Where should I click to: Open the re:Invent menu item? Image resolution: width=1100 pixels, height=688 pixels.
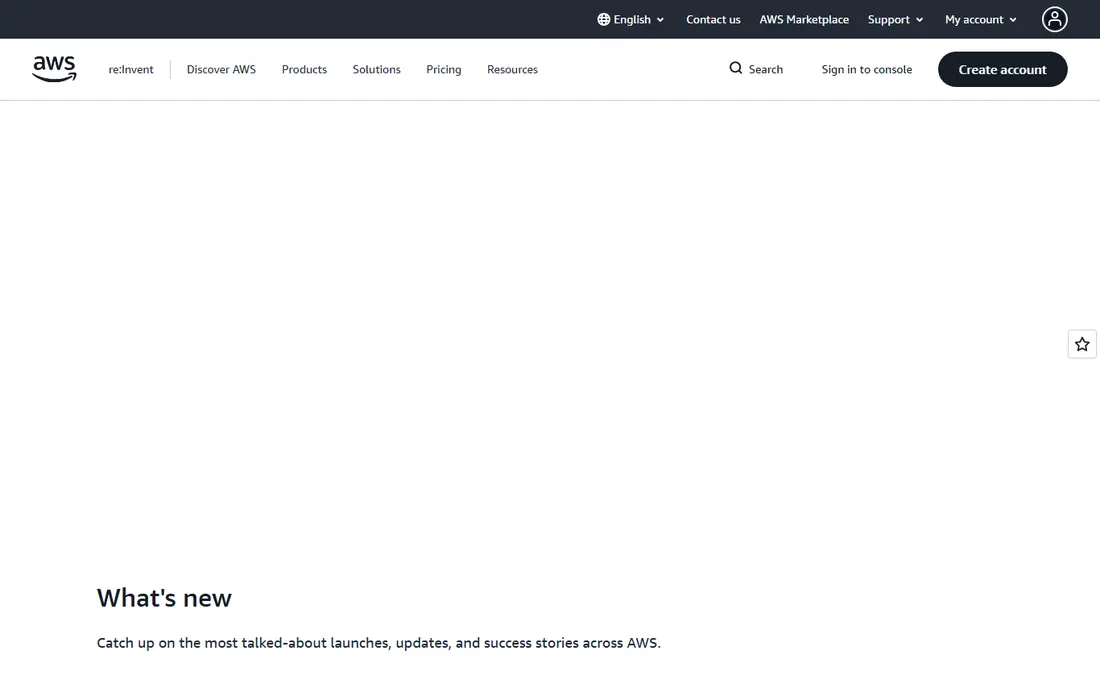(x=131, y=69)
